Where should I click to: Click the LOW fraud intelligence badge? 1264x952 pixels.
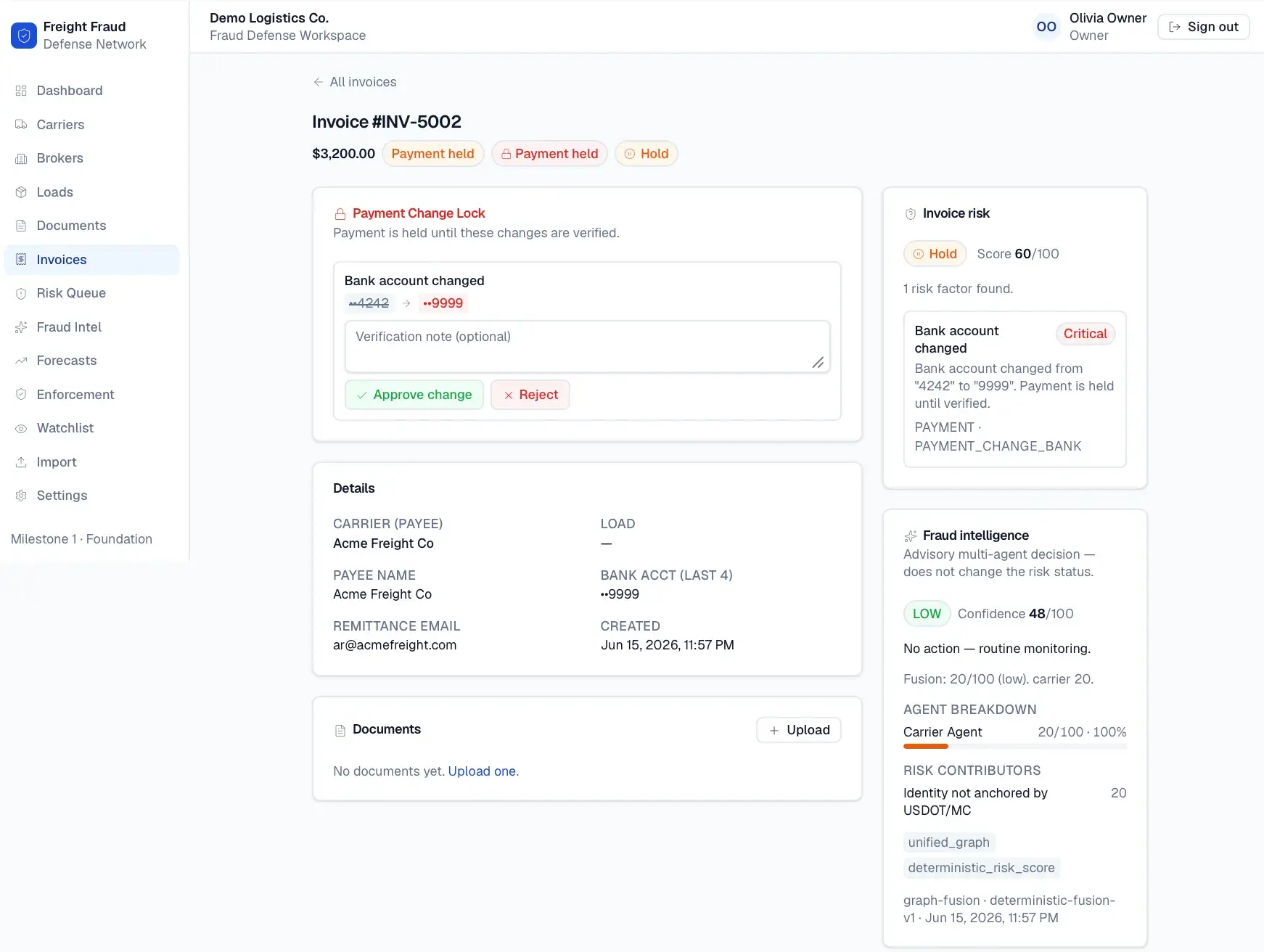point(927,614)
